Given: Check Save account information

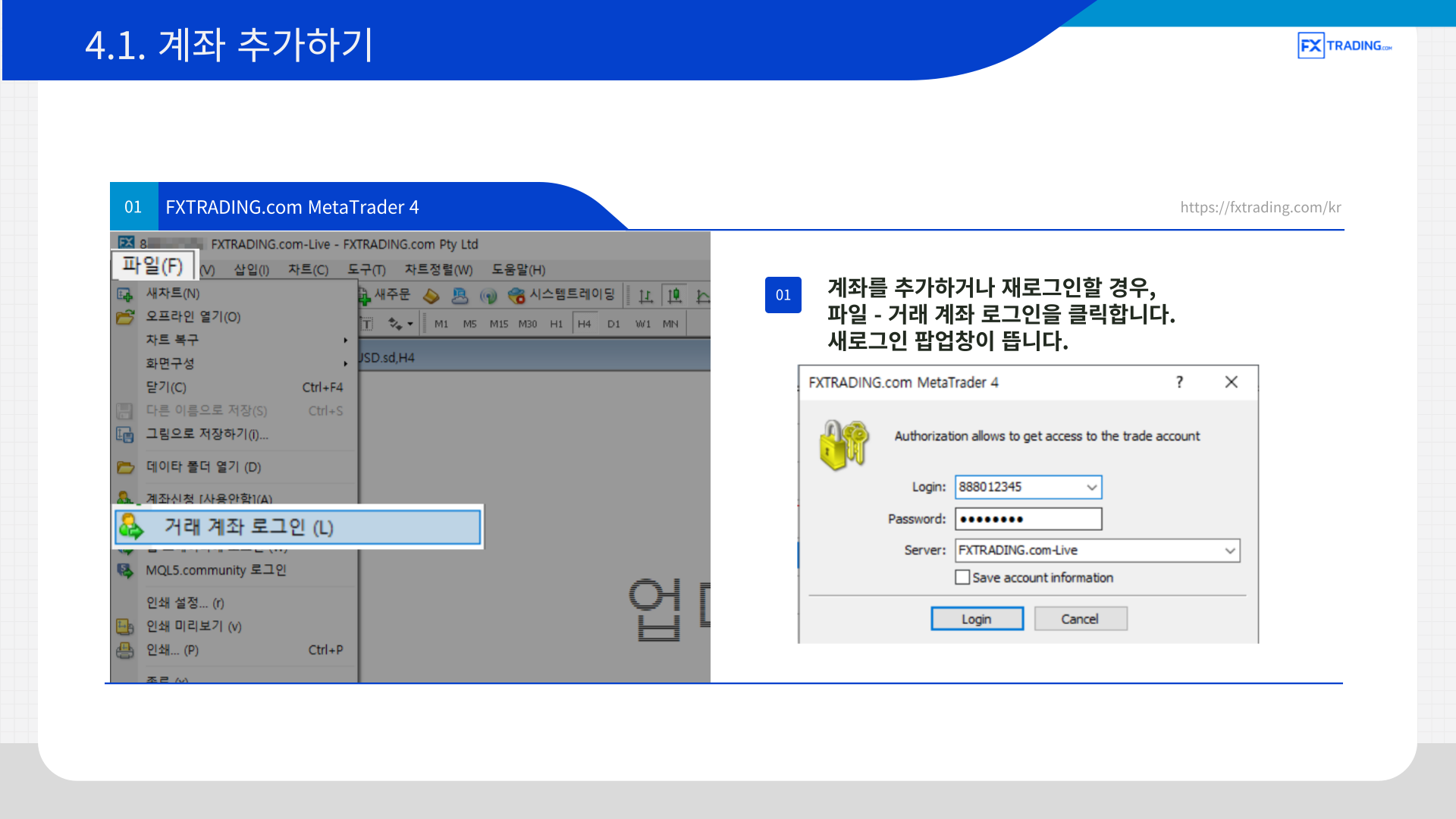Looking at the screenshot, I should click(x=962, y=578).
